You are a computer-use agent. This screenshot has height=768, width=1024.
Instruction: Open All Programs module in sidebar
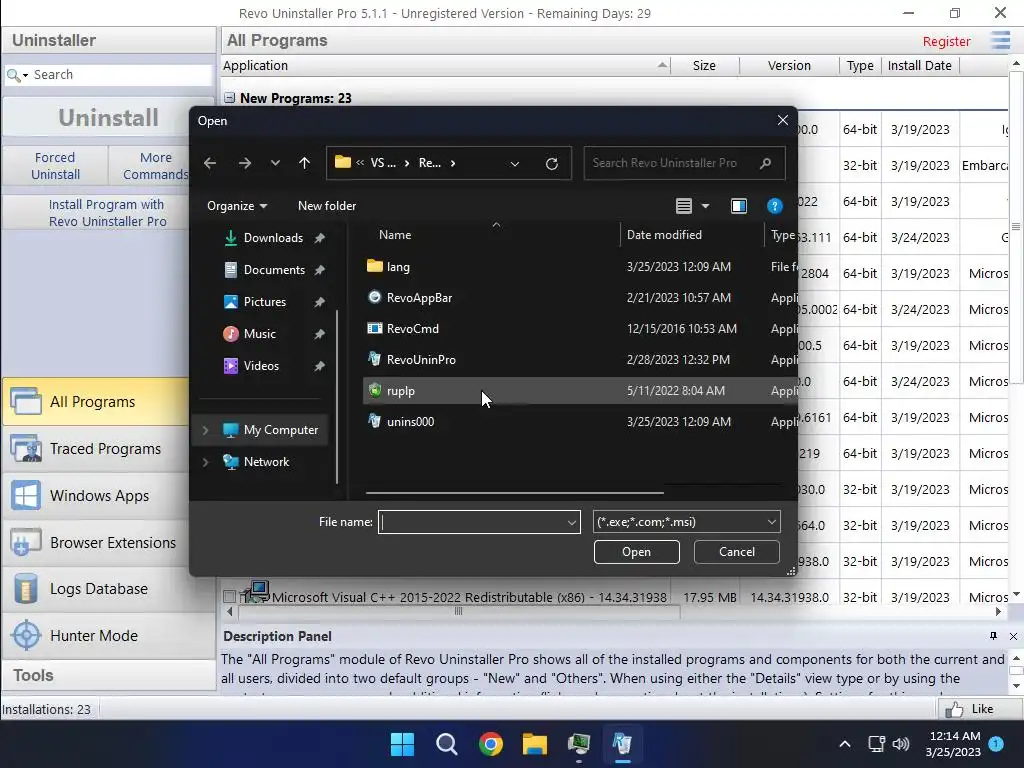95,402
